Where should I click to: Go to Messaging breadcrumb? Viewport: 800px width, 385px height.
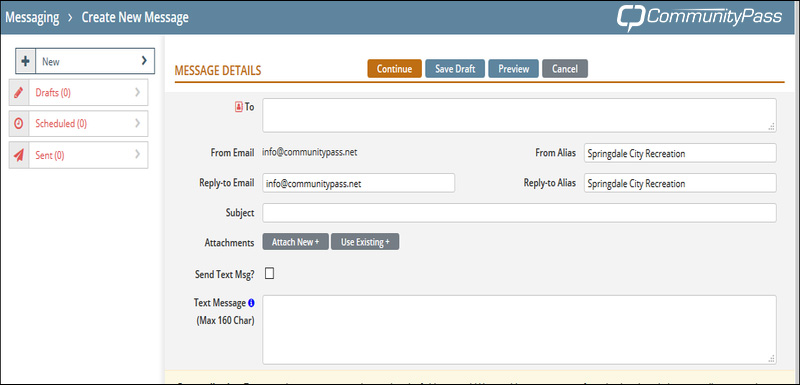[x=32, y=17]
